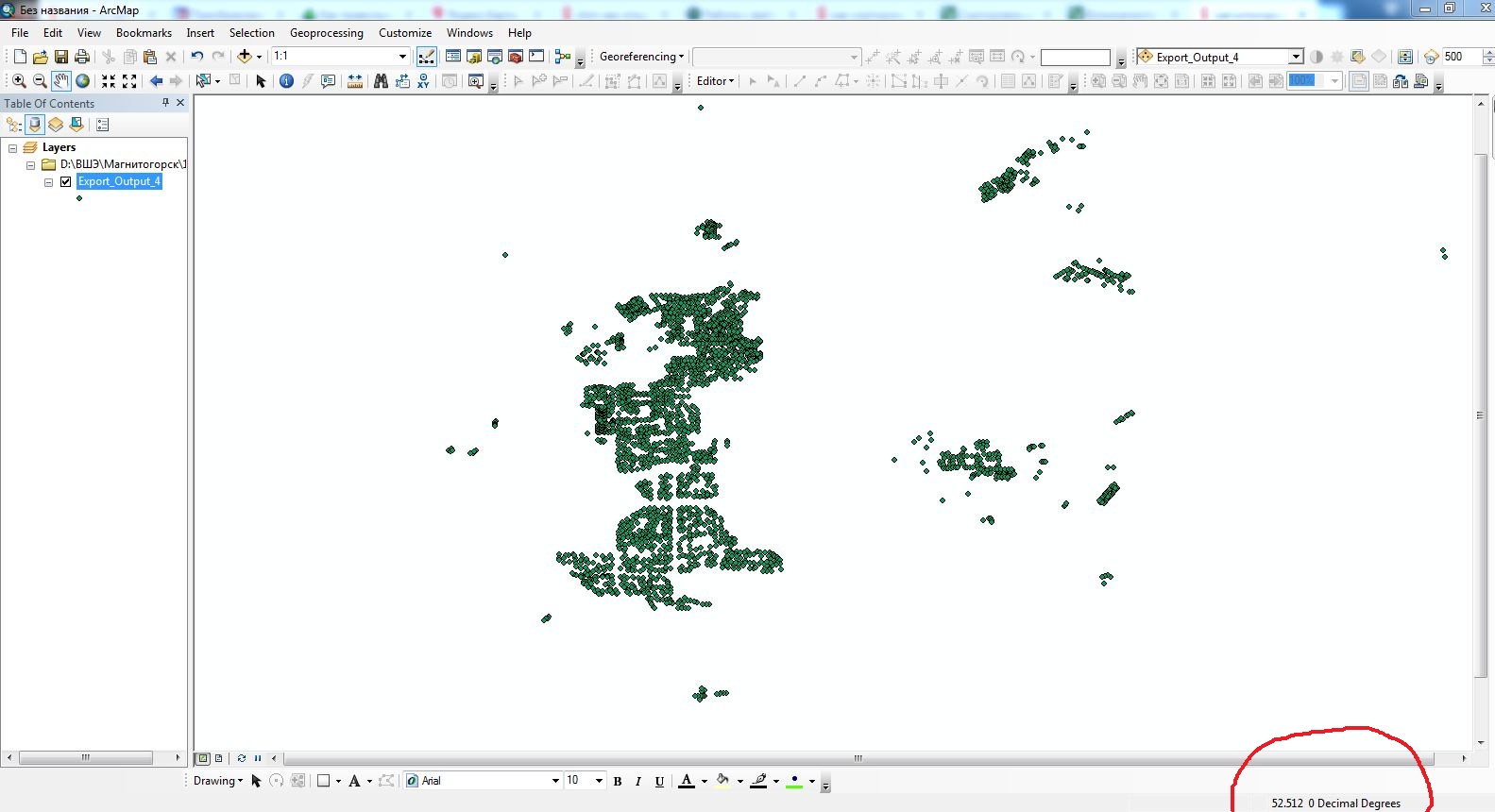
Task: Open the Georeferencing dropdown button
Action: click(x=641, y=57)
